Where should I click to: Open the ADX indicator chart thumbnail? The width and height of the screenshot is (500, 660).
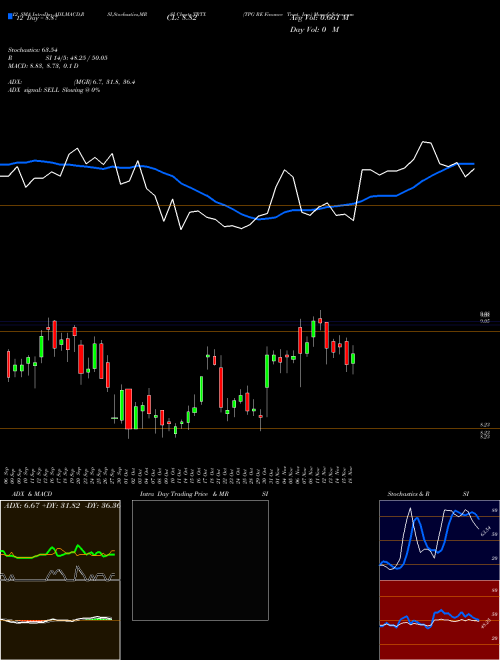point(60,540)
